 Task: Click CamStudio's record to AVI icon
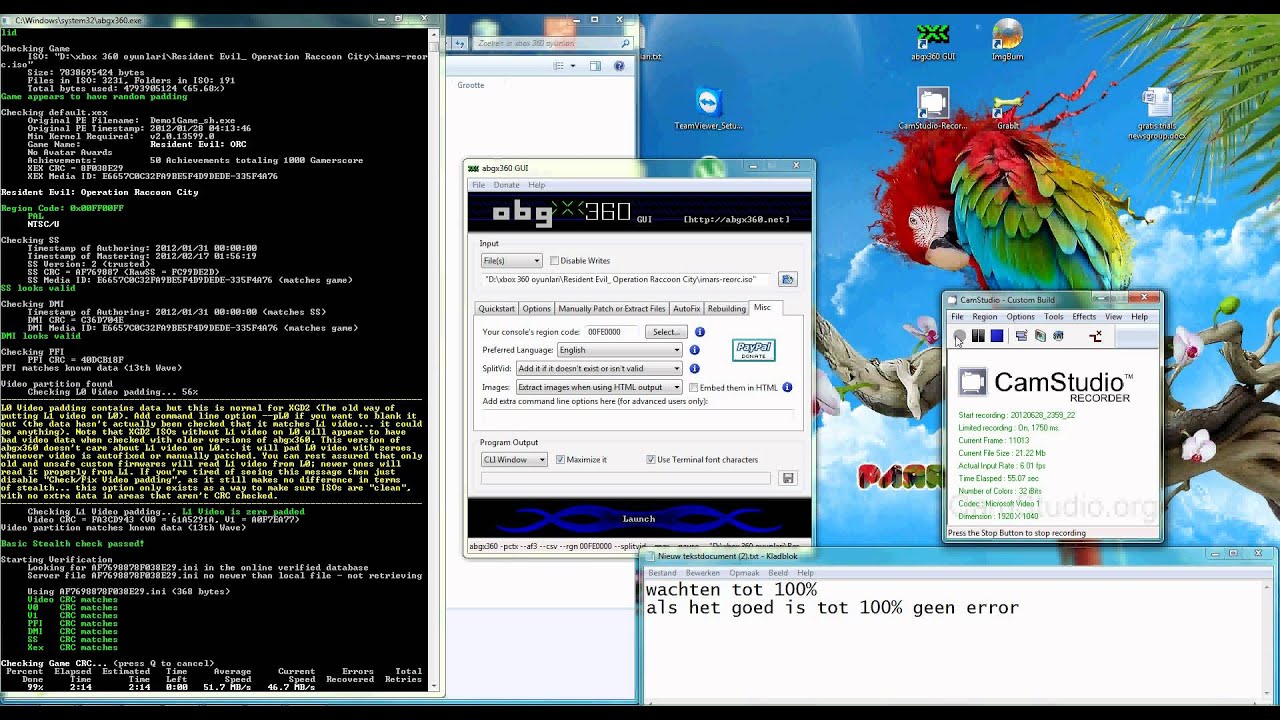[x=1040, y=336]
